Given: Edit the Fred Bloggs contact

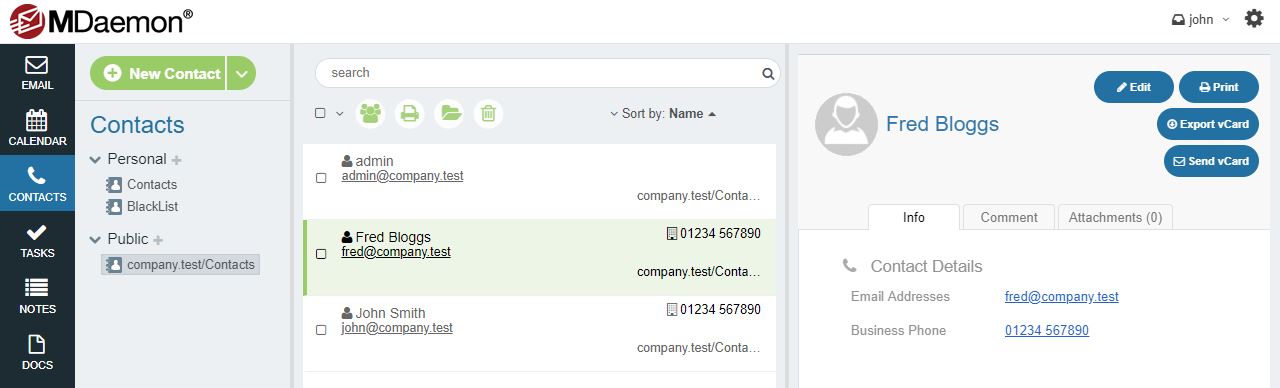Looking at the screenshot, I should 1134,87.
